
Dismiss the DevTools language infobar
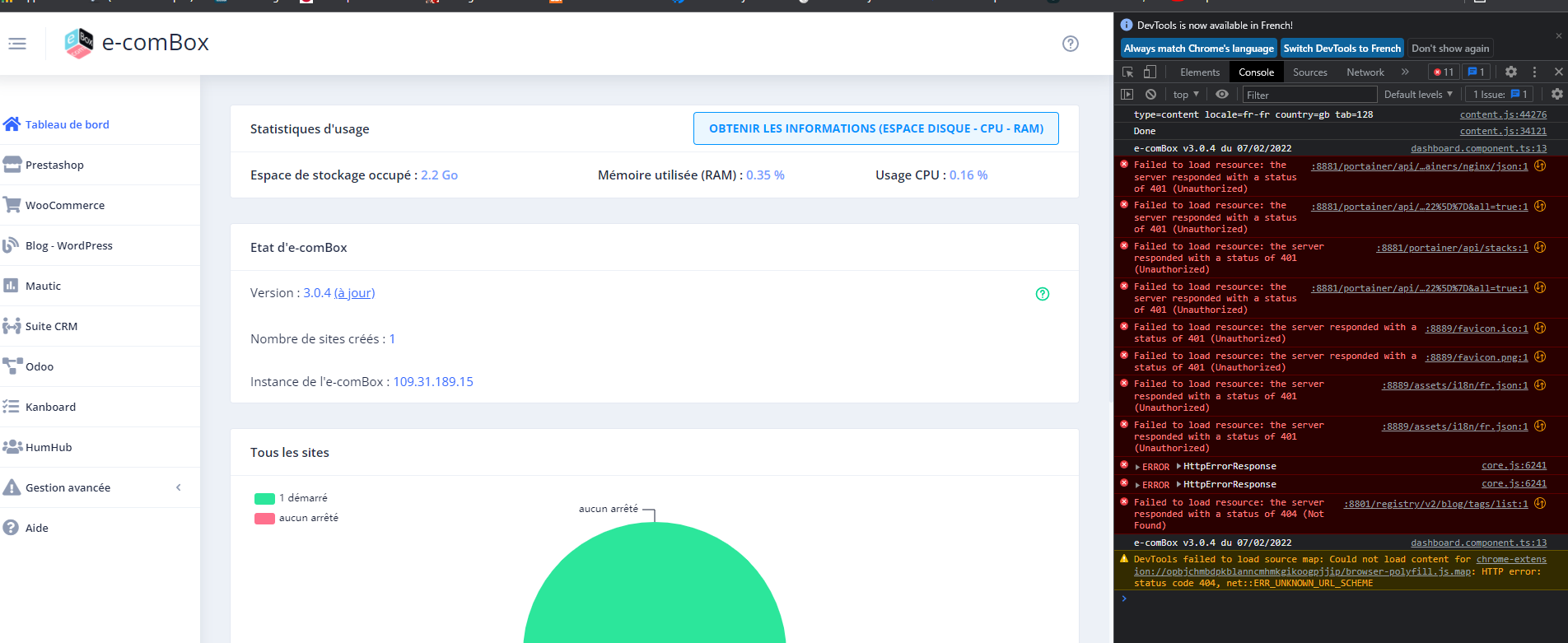coord(1558,35)
